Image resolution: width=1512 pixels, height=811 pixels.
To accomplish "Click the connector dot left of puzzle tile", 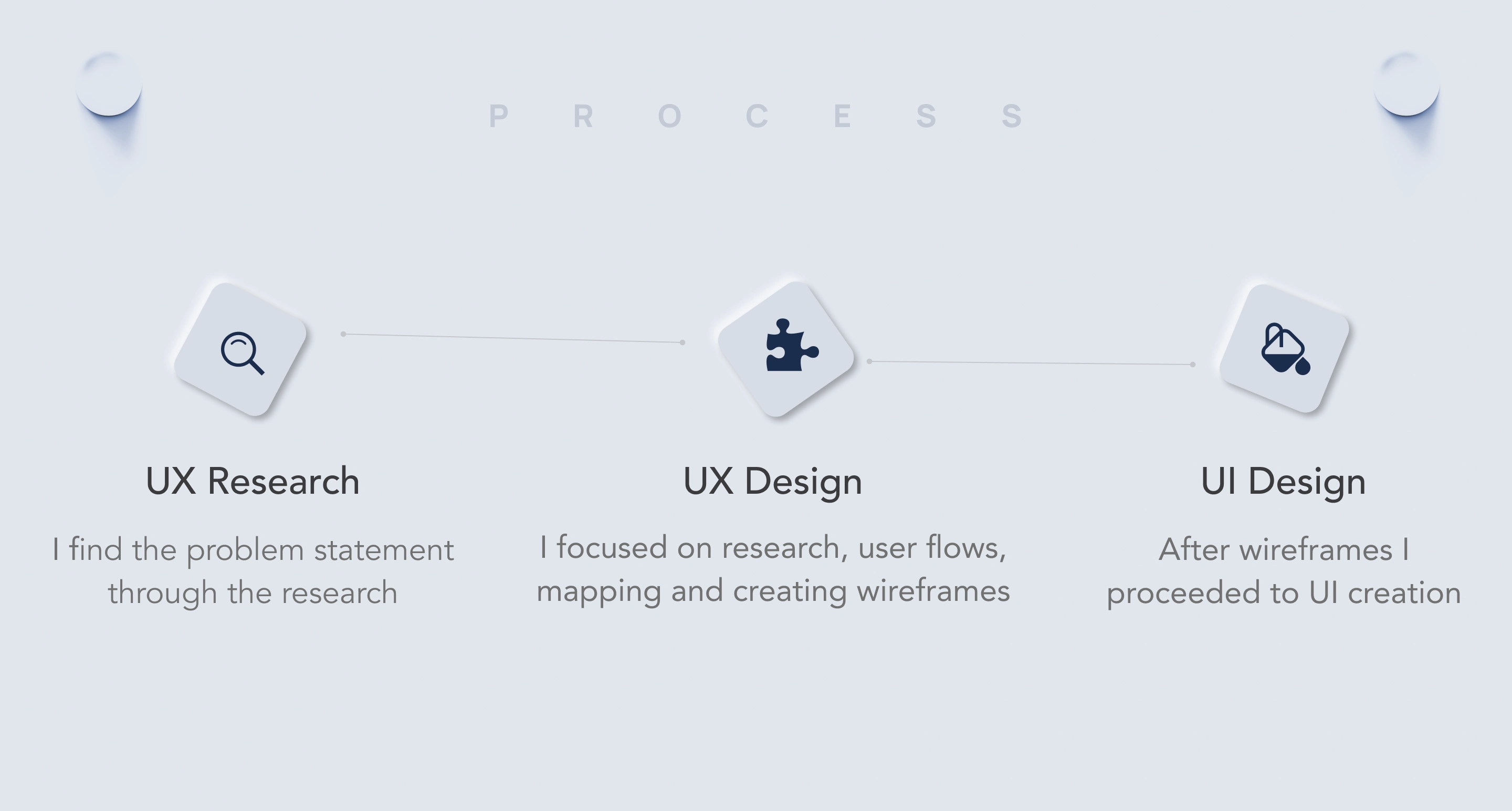I will [x=682, y=342].
